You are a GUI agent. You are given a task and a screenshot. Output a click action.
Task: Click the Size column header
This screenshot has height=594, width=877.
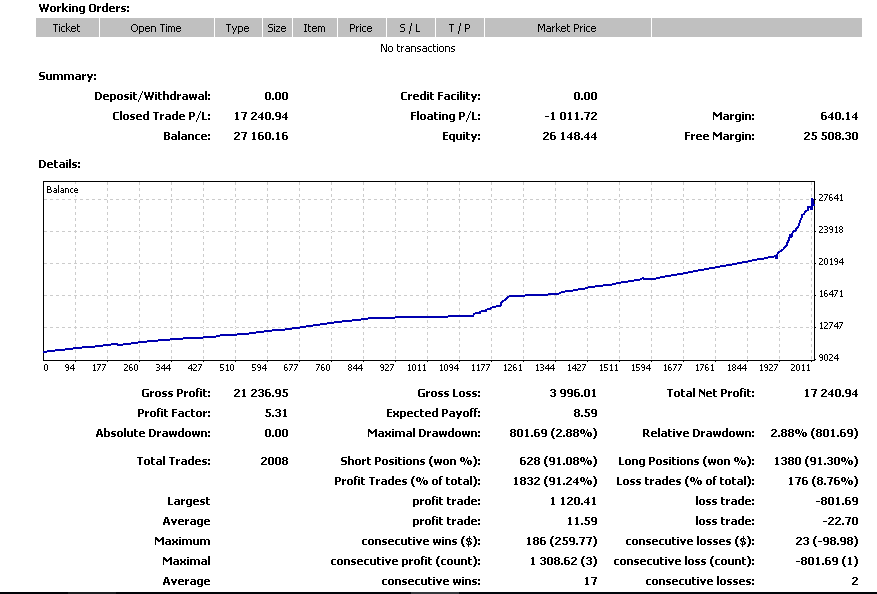pos(276,28)
